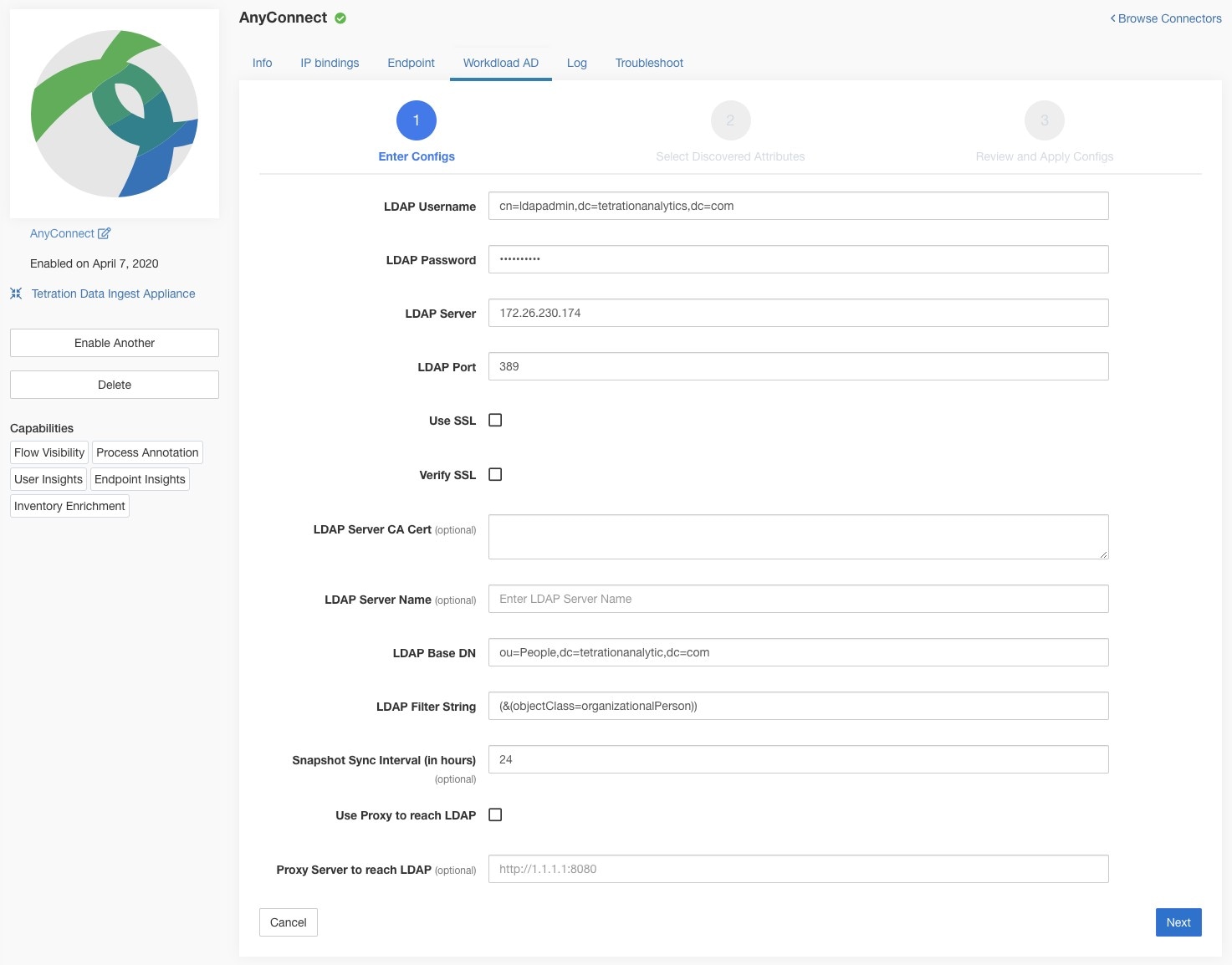The width and height of the screenshot is (1232, 965).
Task: Open the Log tab
Action: pos(577,63)
